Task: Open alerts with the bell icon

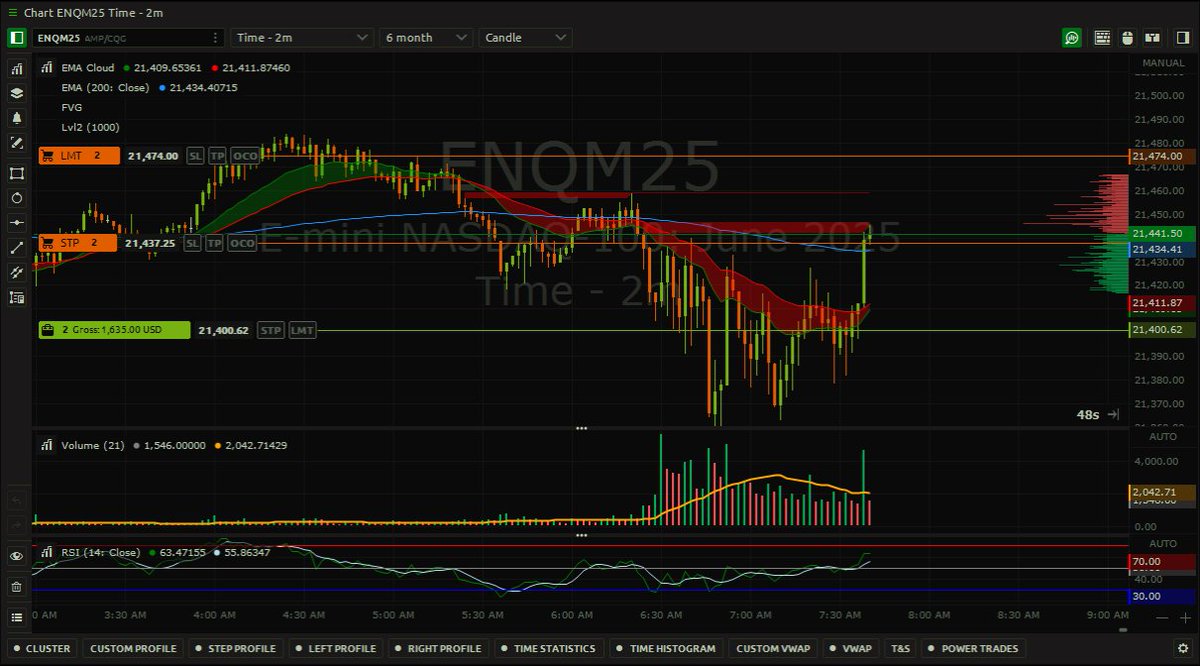Action: click(x=16, y=118)
